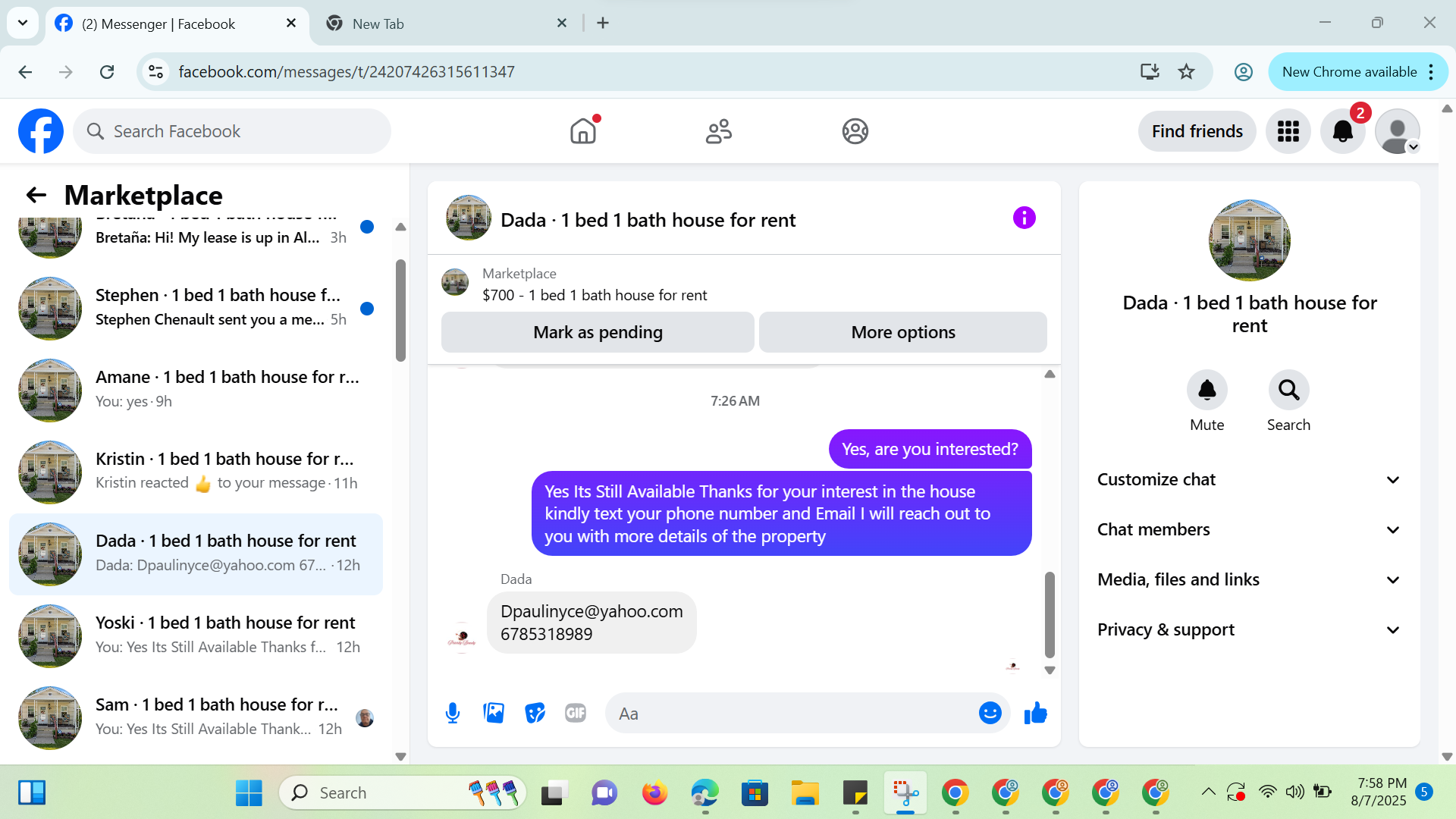Close the New Tab browser tab
This screenshot has width=1456, height=819.
562,23
